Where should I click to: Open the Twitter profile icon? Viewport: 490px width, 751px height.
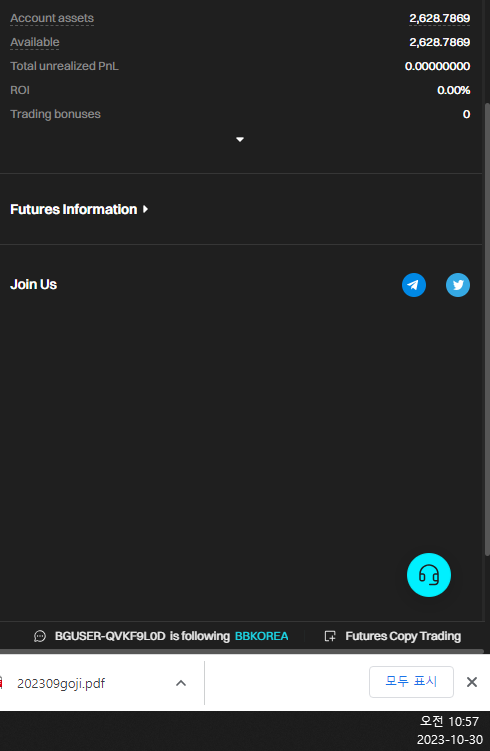458,285
